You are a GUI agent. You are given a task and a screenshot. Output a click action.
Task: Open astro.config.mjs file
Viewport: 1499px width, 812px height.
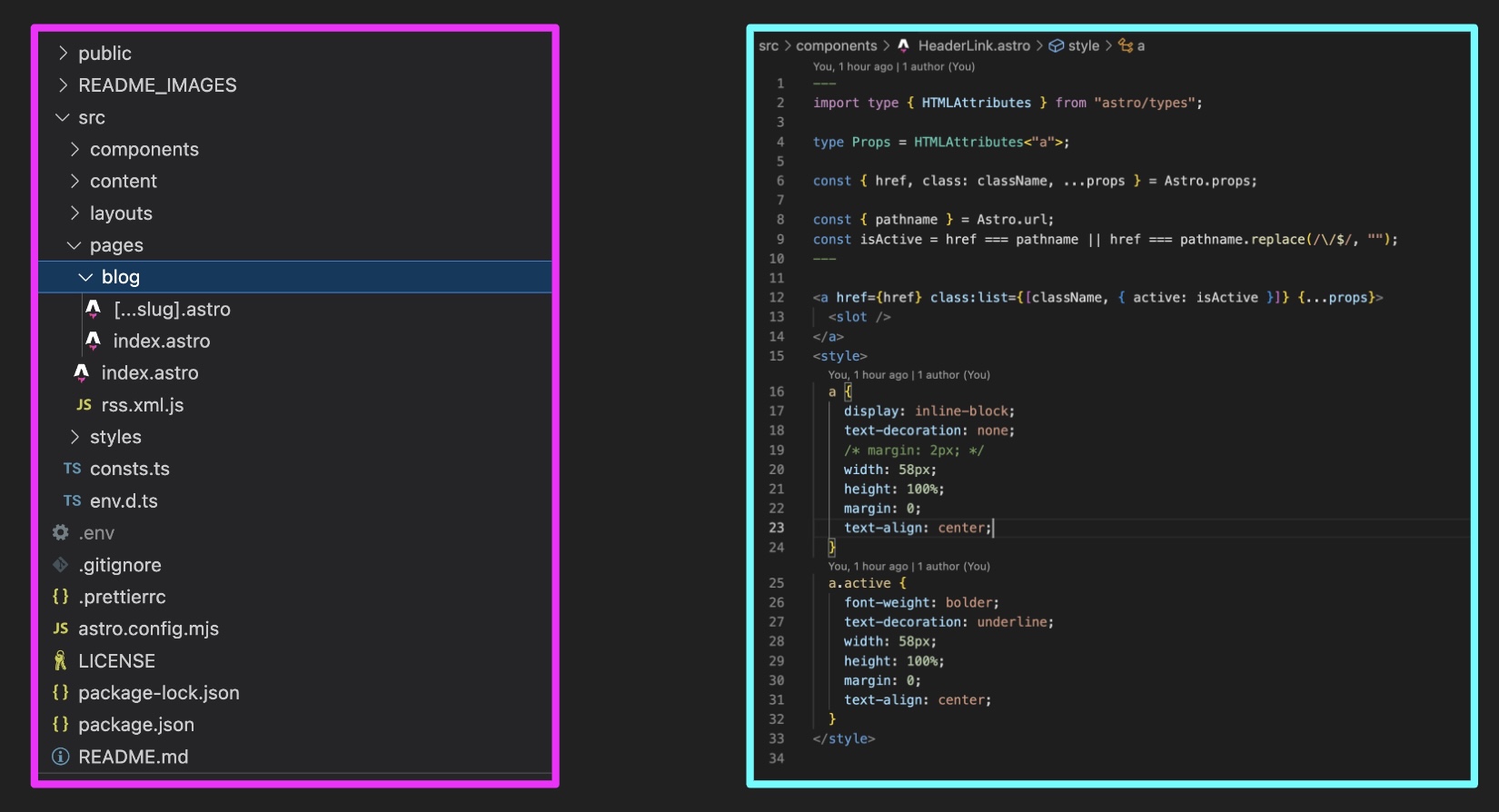pyautogui.click(x=148, y=629)
